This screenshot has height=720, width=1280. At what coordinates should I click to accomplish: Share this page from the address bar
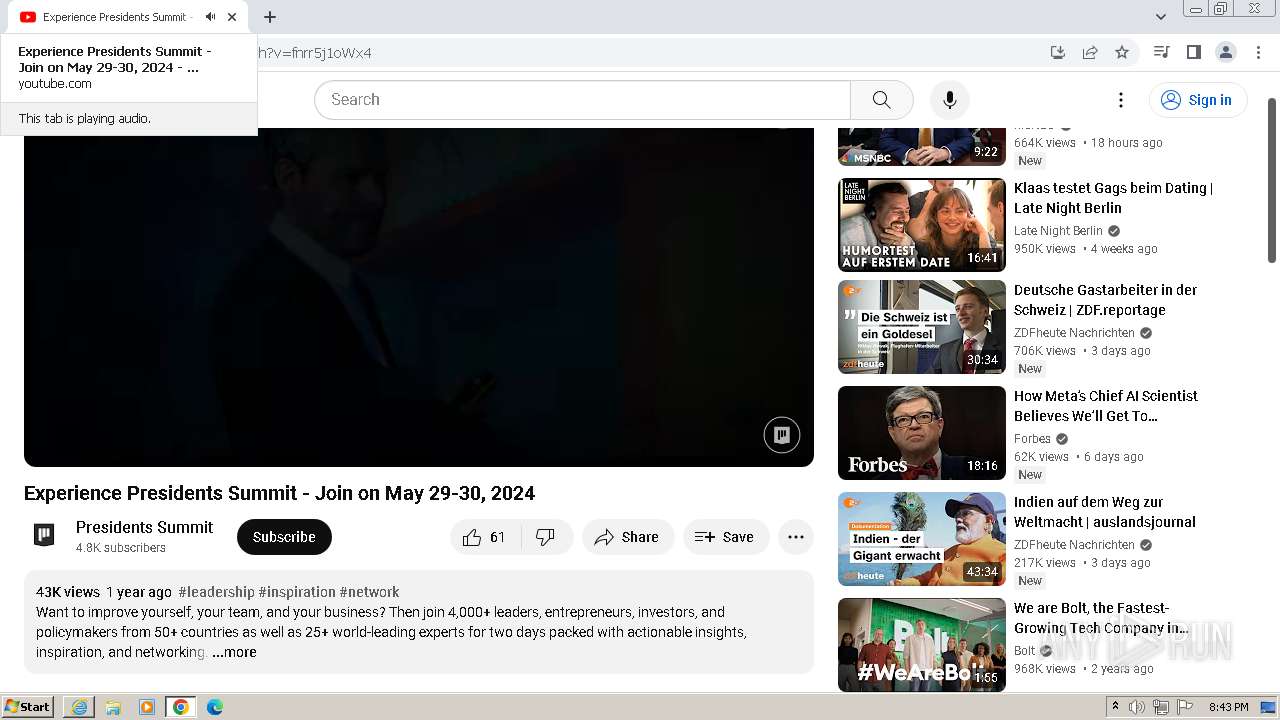(x=1090, y=52)
